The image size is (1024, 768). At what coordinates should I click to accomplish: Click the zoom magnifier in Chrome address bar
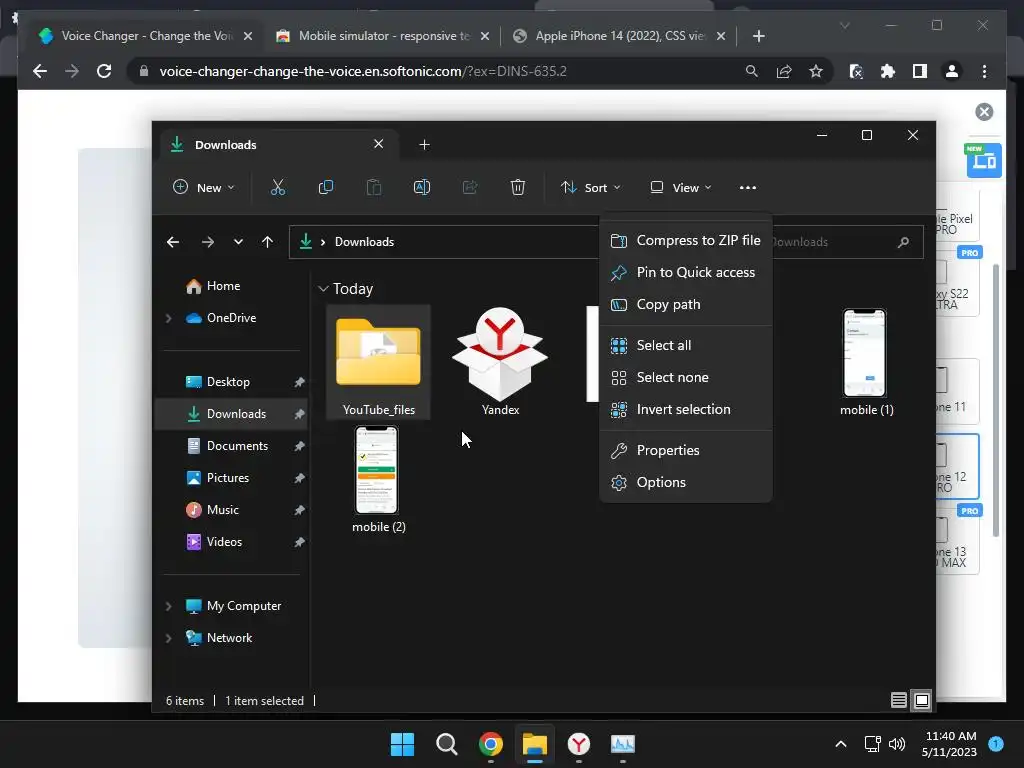(752, 71)
